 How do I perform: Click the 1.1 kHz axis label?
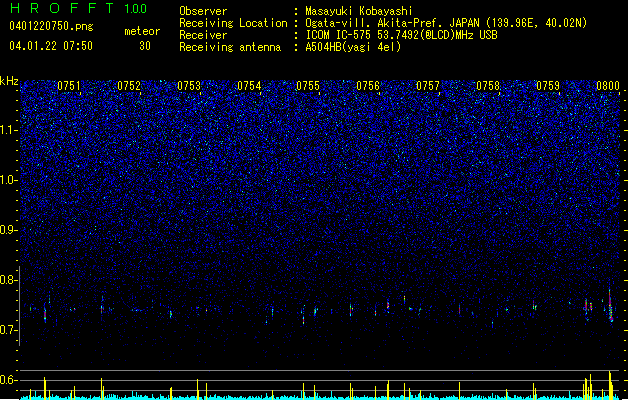8,130
